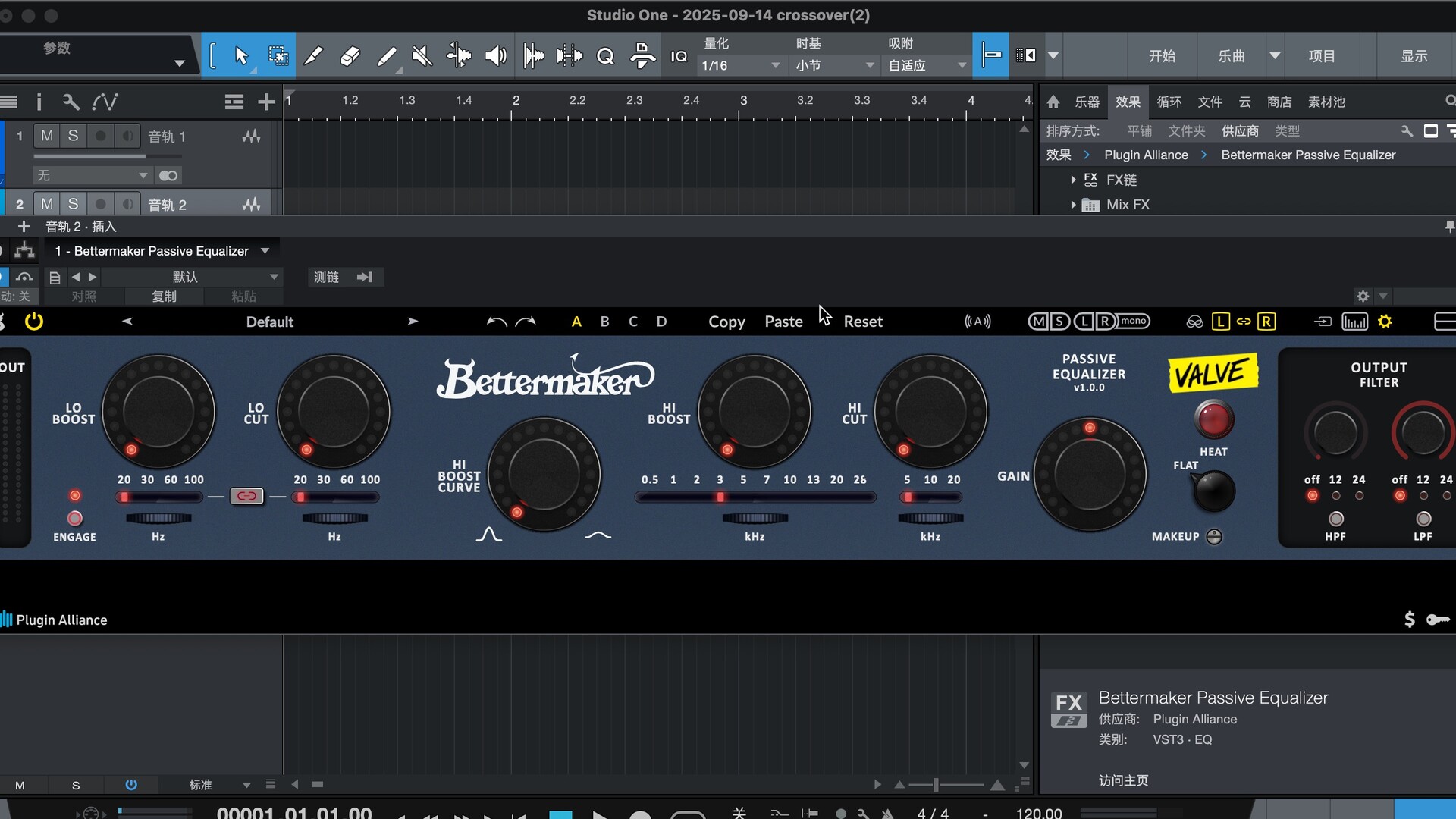Switch to the 乐器 browser tab
The width and height of the screenshot is (1456, 819).
point(1087,102)
